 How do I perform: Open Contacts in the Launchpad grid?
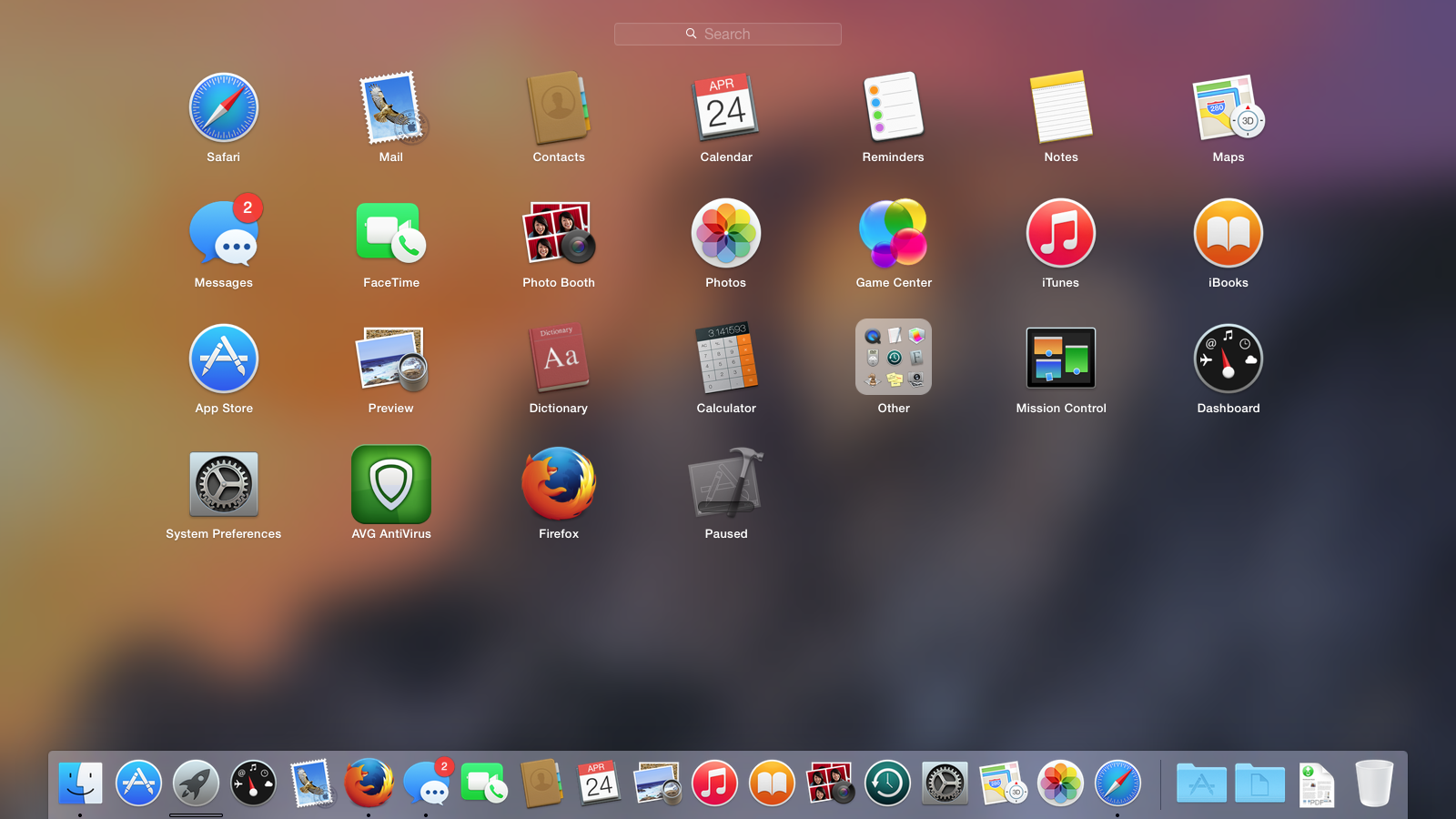pyautogui.click(x=559, y=107)
